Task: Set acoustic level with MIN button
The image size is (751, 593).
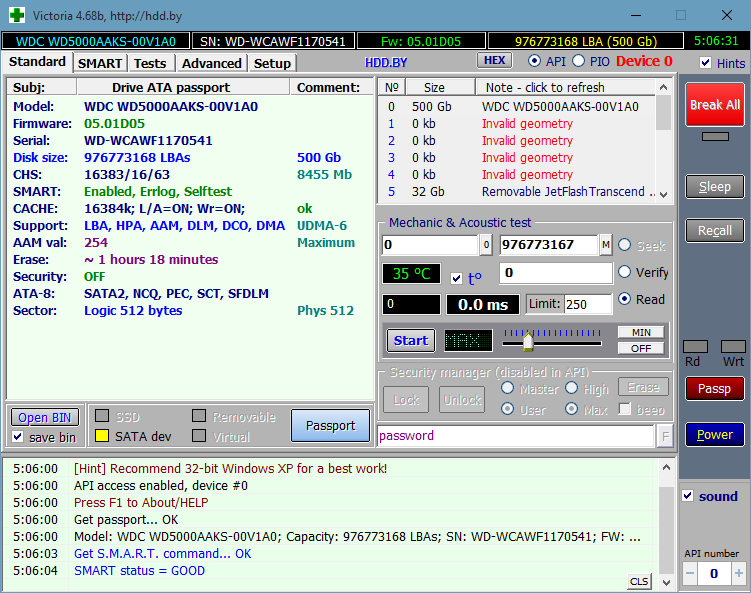Action: (641, 332)
